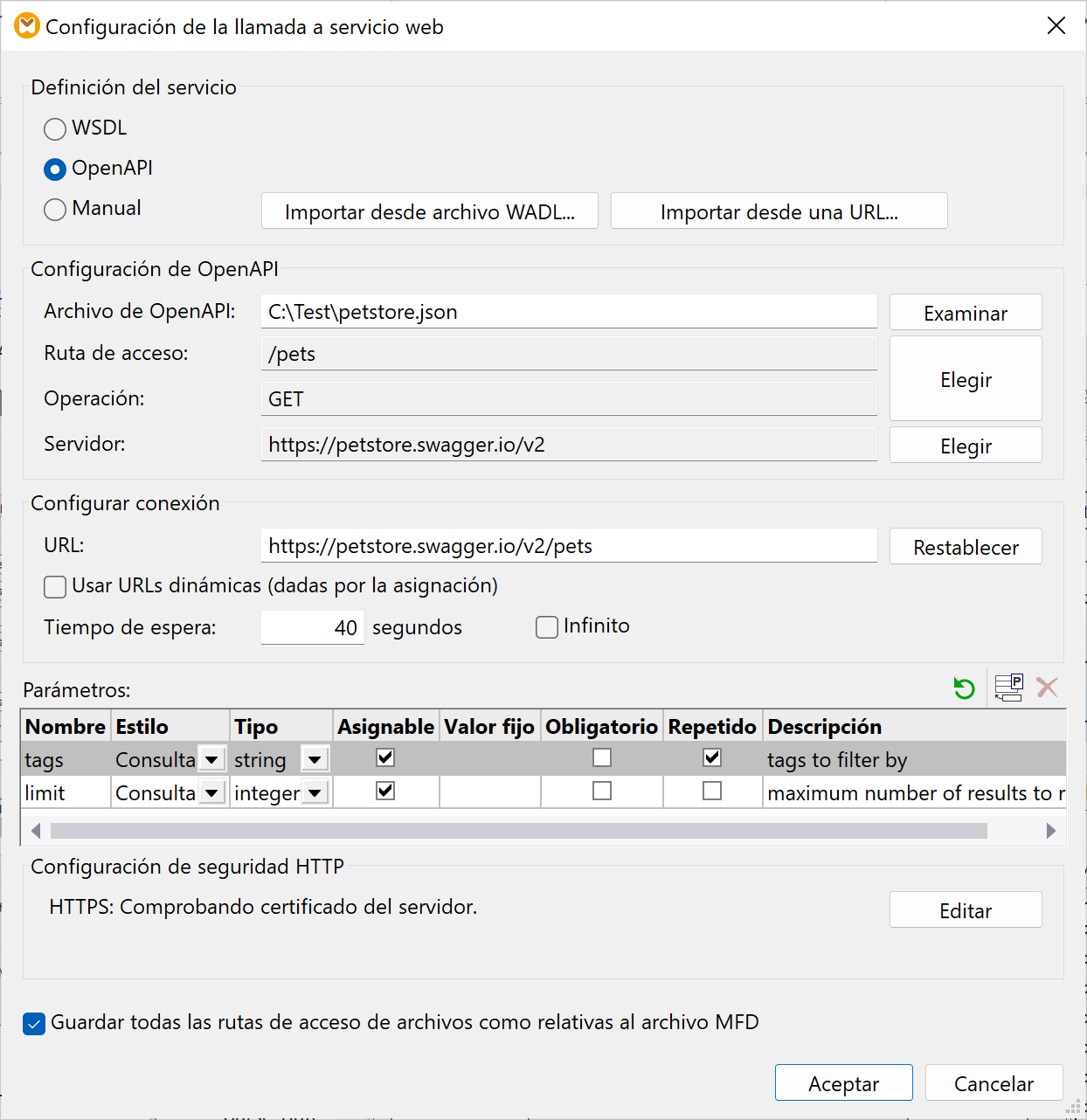The height and width of the screenshot is (1120, 1087).
Task: Select the Manual service definition option
Action: [55, 210]
